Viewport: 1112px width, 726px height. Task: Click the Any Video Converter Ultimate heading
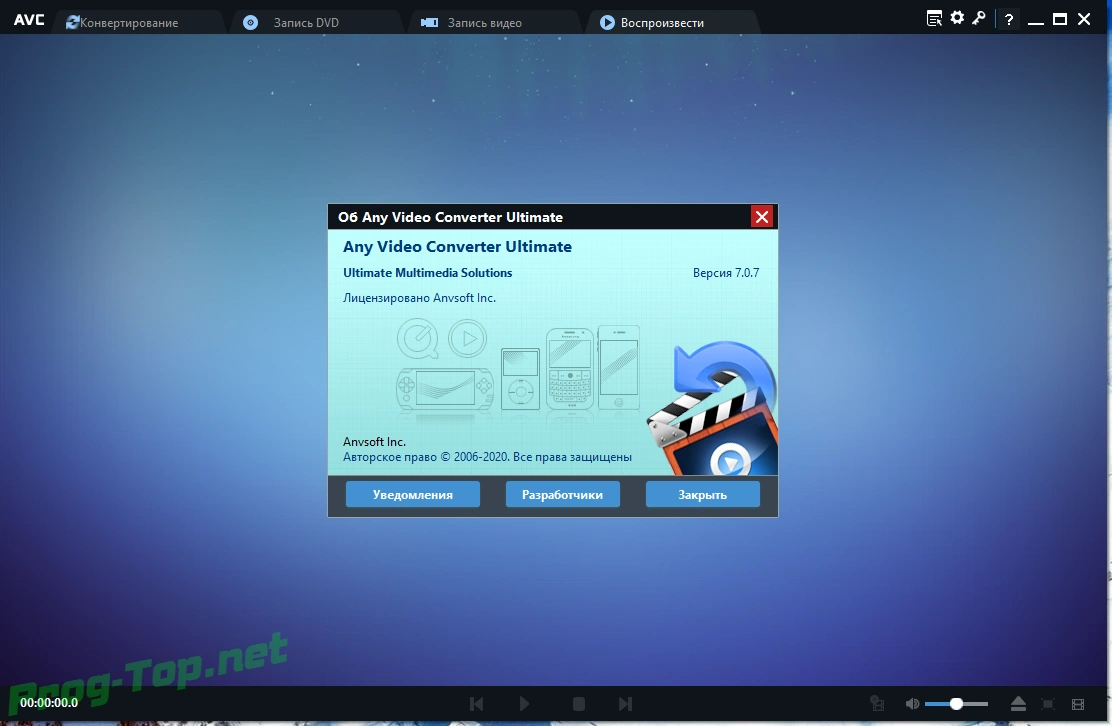point(457,247)
